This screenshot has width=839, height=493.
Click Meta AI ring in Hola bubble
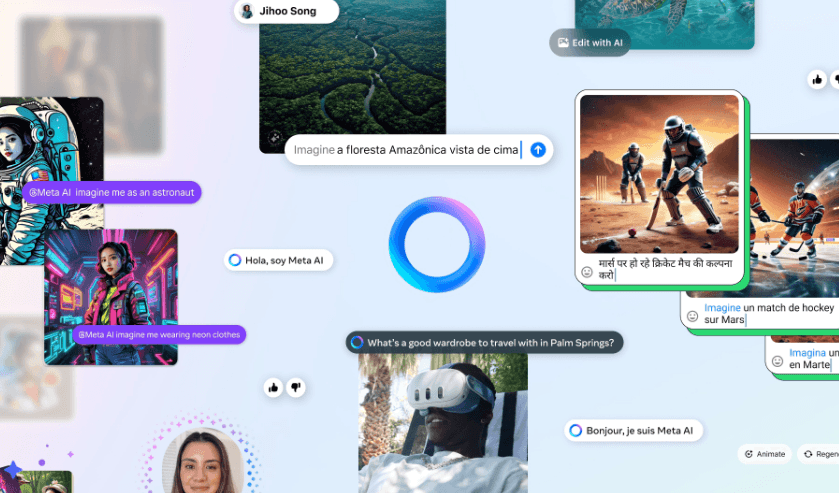tap(234, 260)
